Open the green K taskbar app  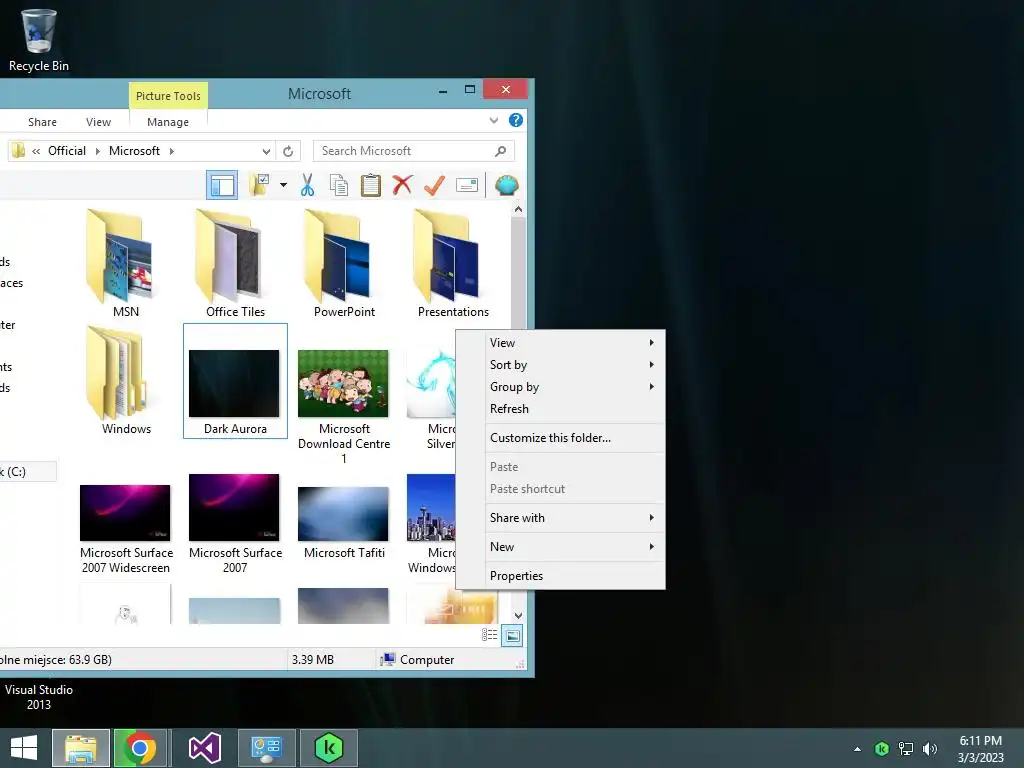pyautogui.click(x=328, y=748)
